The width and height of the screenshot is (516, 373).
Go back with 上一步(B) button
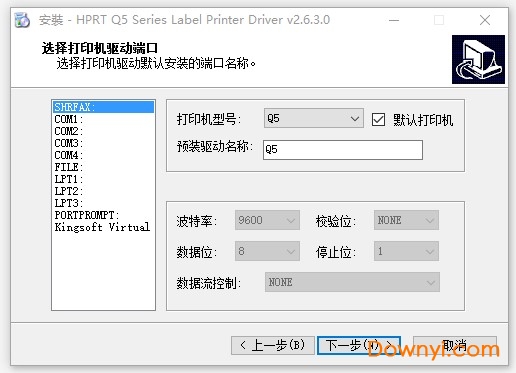[273, 345]
